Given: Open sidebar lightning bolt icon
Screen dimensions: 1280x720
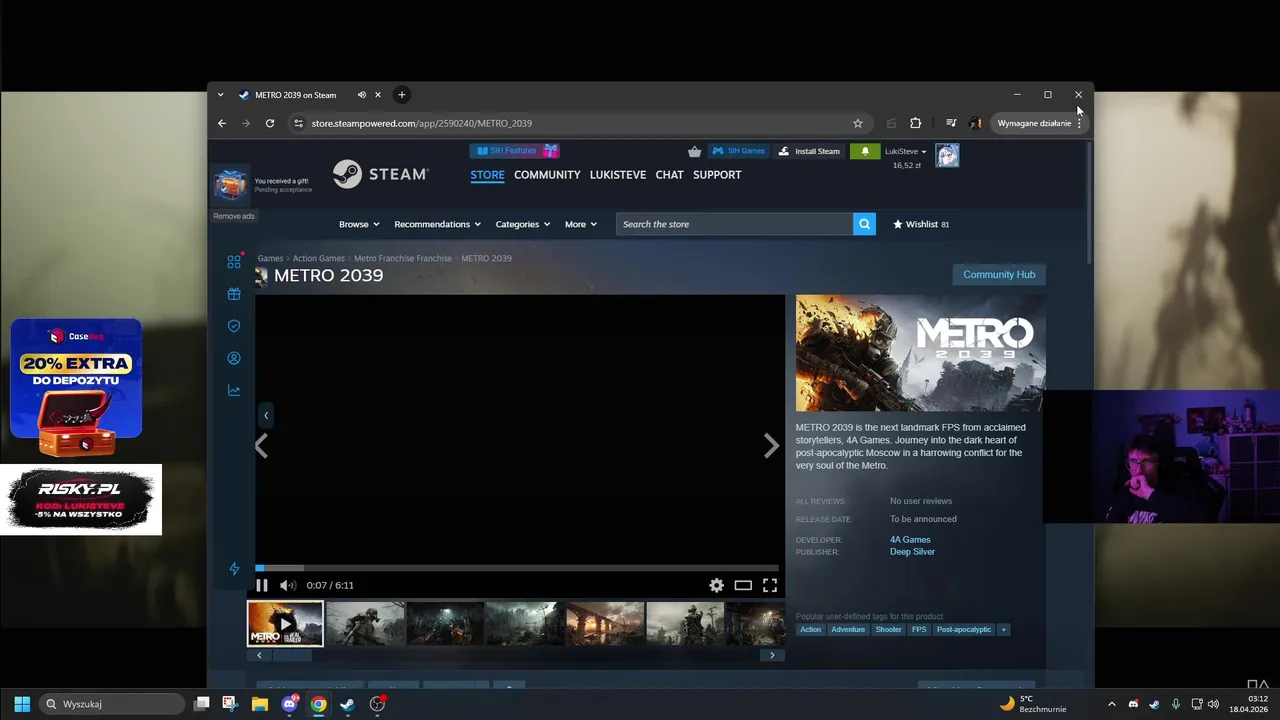Looking at the screenshot, I should coord(234,569).
